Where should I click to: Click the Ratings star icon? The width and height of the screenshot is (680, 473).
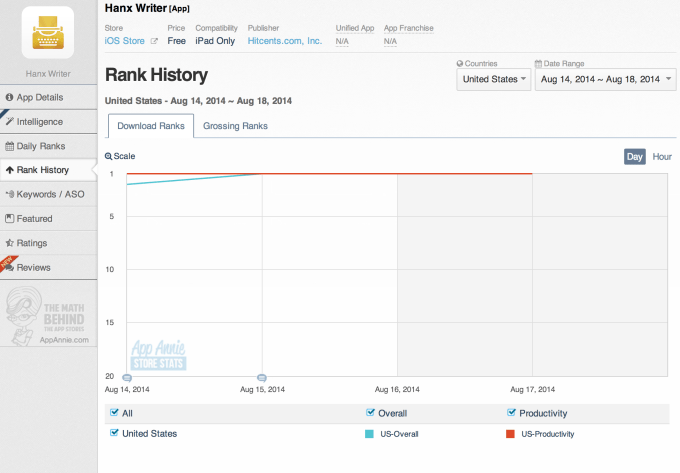pyautogui.click(x=10, y=243)
